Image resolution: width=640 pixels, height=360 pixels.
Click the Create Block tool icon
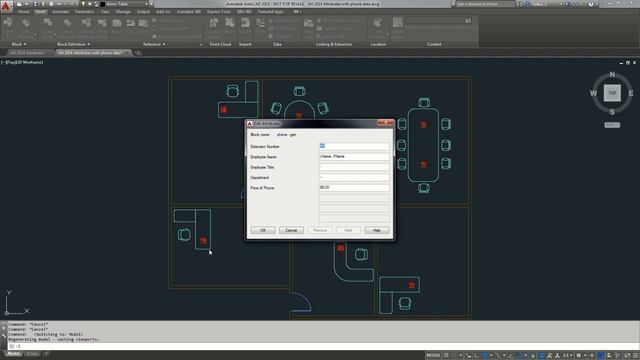(x=48, y=22)
